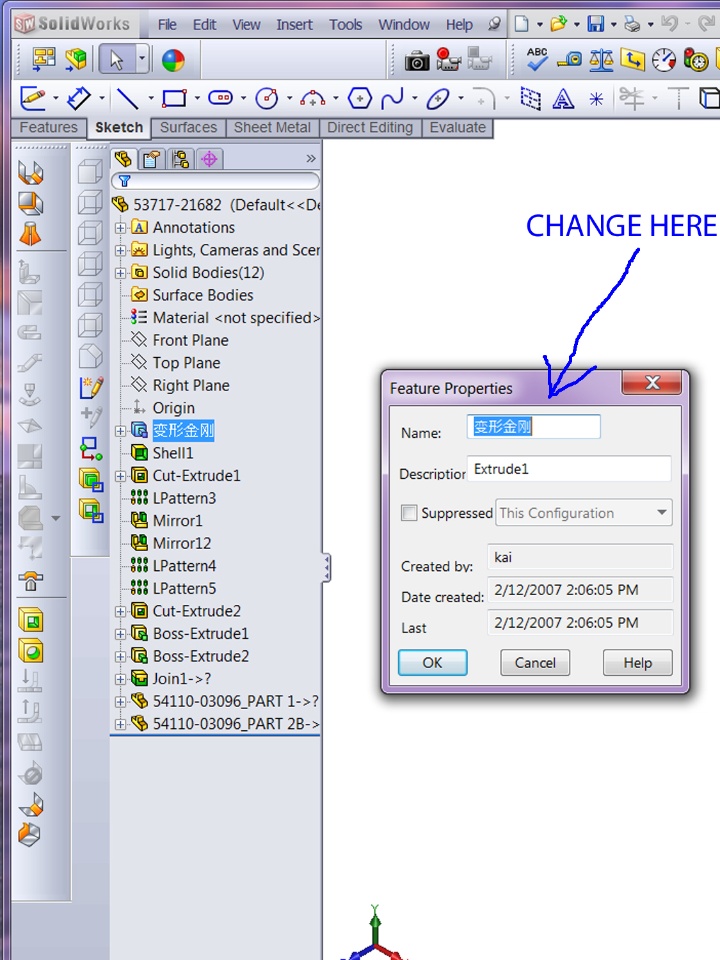Expand the panel tabs chevron
This screenshot has width=720, height=960.
click(311, 159)
